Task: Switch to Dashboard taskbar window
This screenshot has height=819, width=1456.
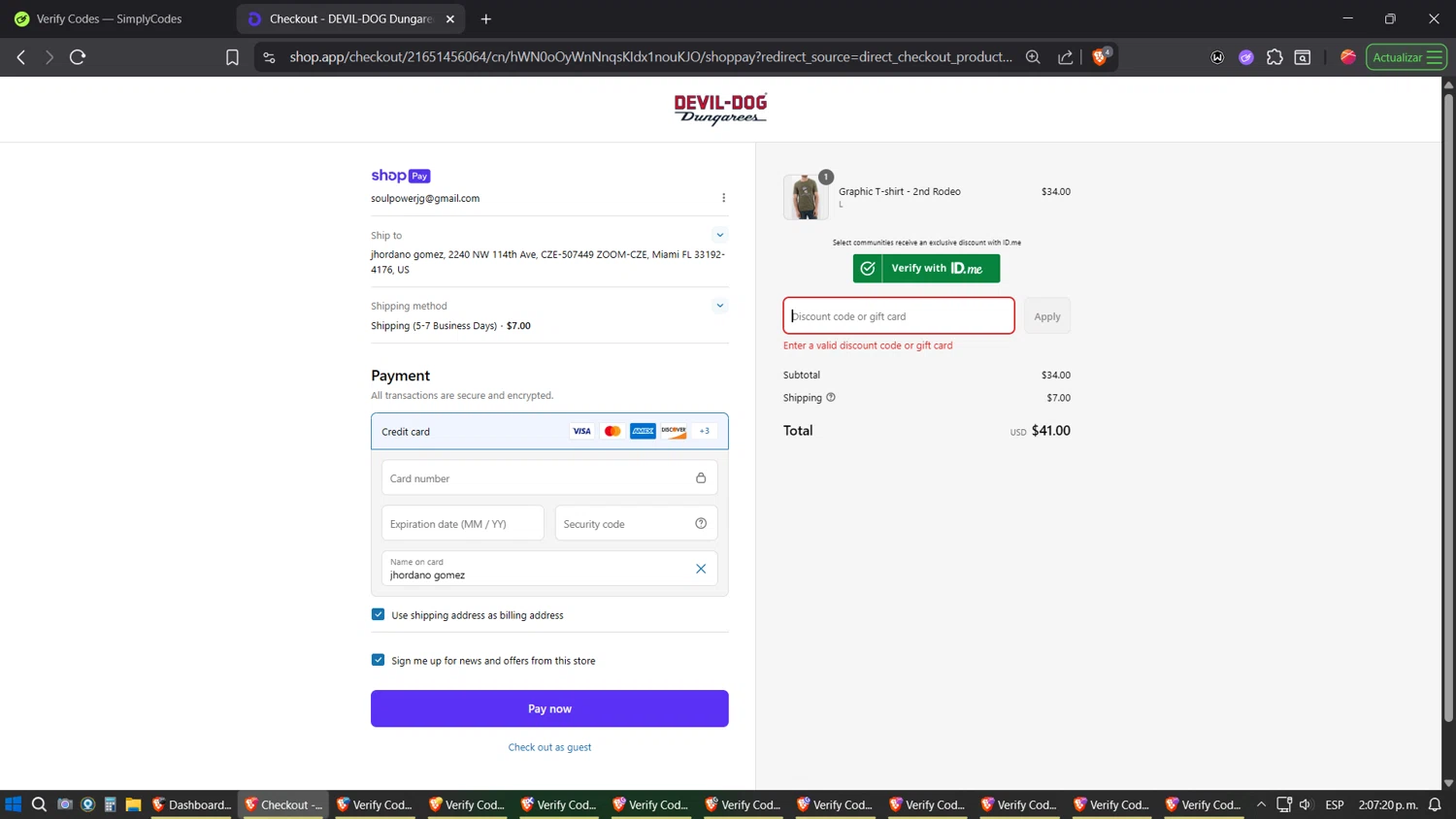Action: coord(191,804)
